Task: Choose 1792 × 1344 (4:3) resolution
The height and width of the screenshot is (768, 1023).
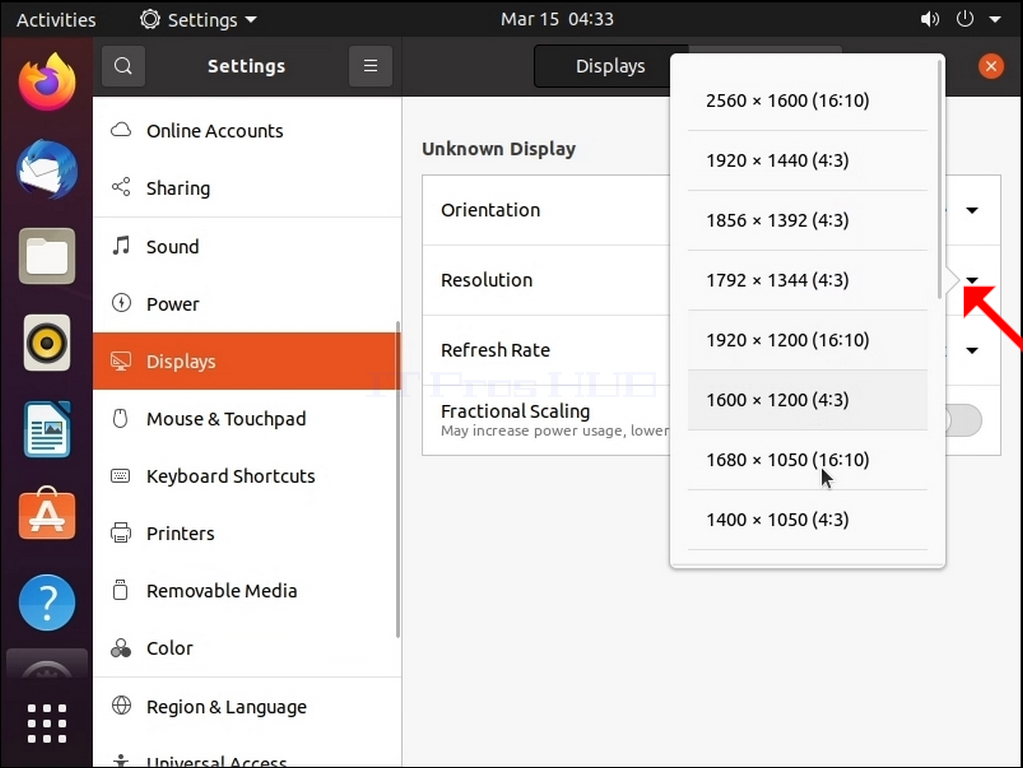Action: coord(808,280)
